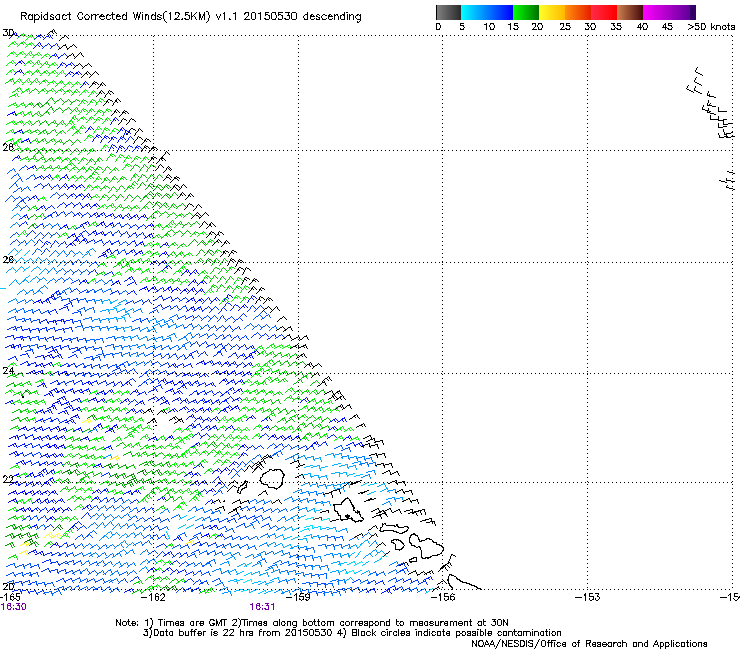Click the latitude label 24
The image size is (740, 650).
point(8,371)
